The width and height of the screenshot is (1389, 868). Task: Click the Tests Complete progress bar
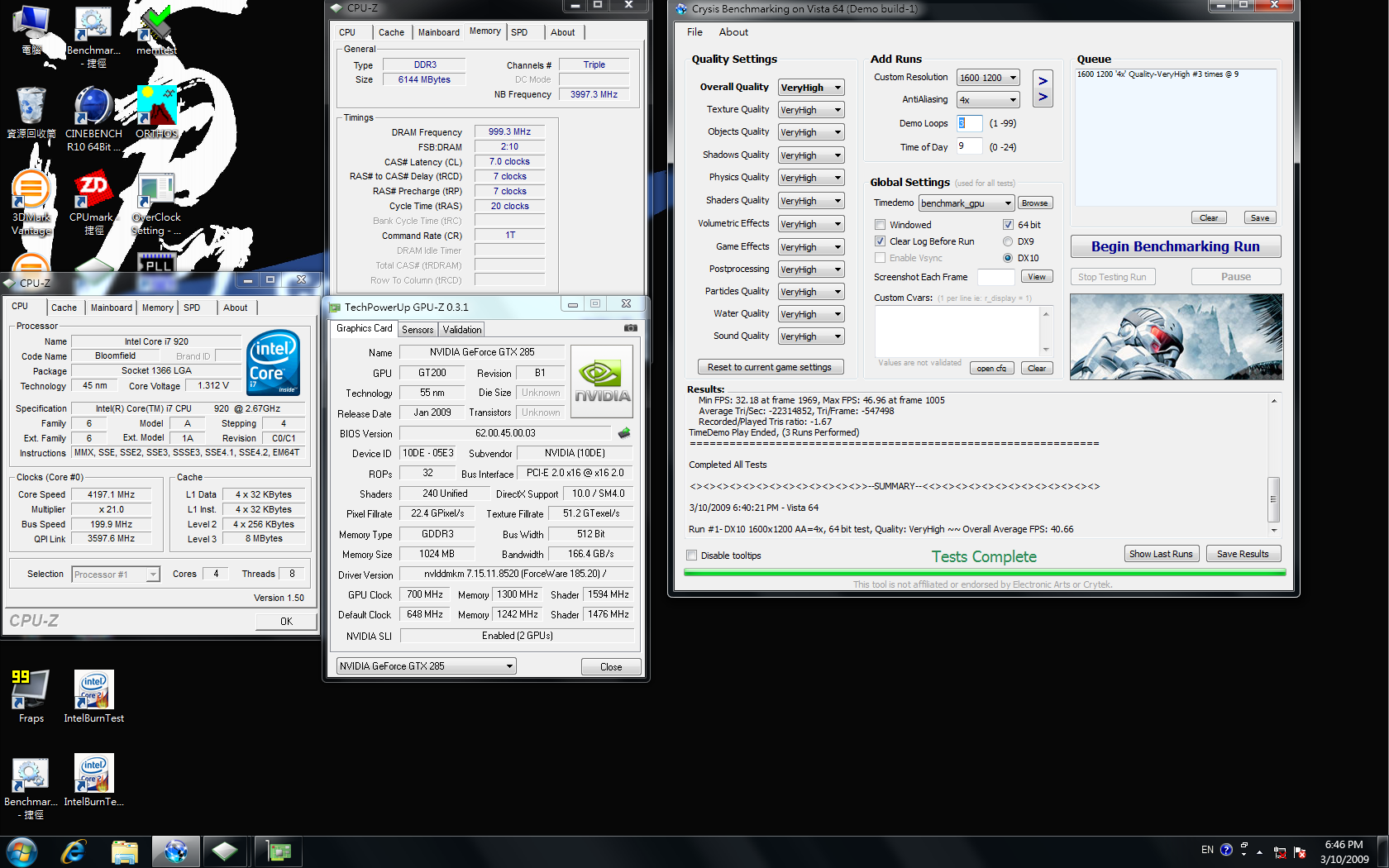click(x=985, y=572)
